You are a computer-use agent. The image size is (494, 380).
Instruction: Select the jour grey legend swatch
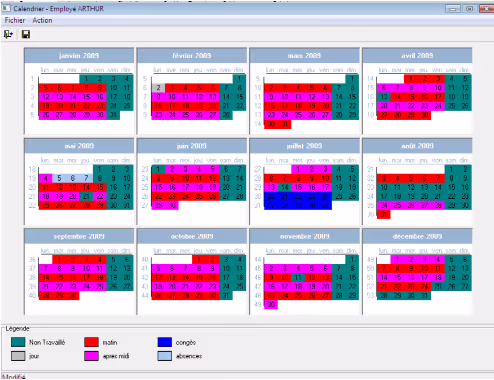18,356
